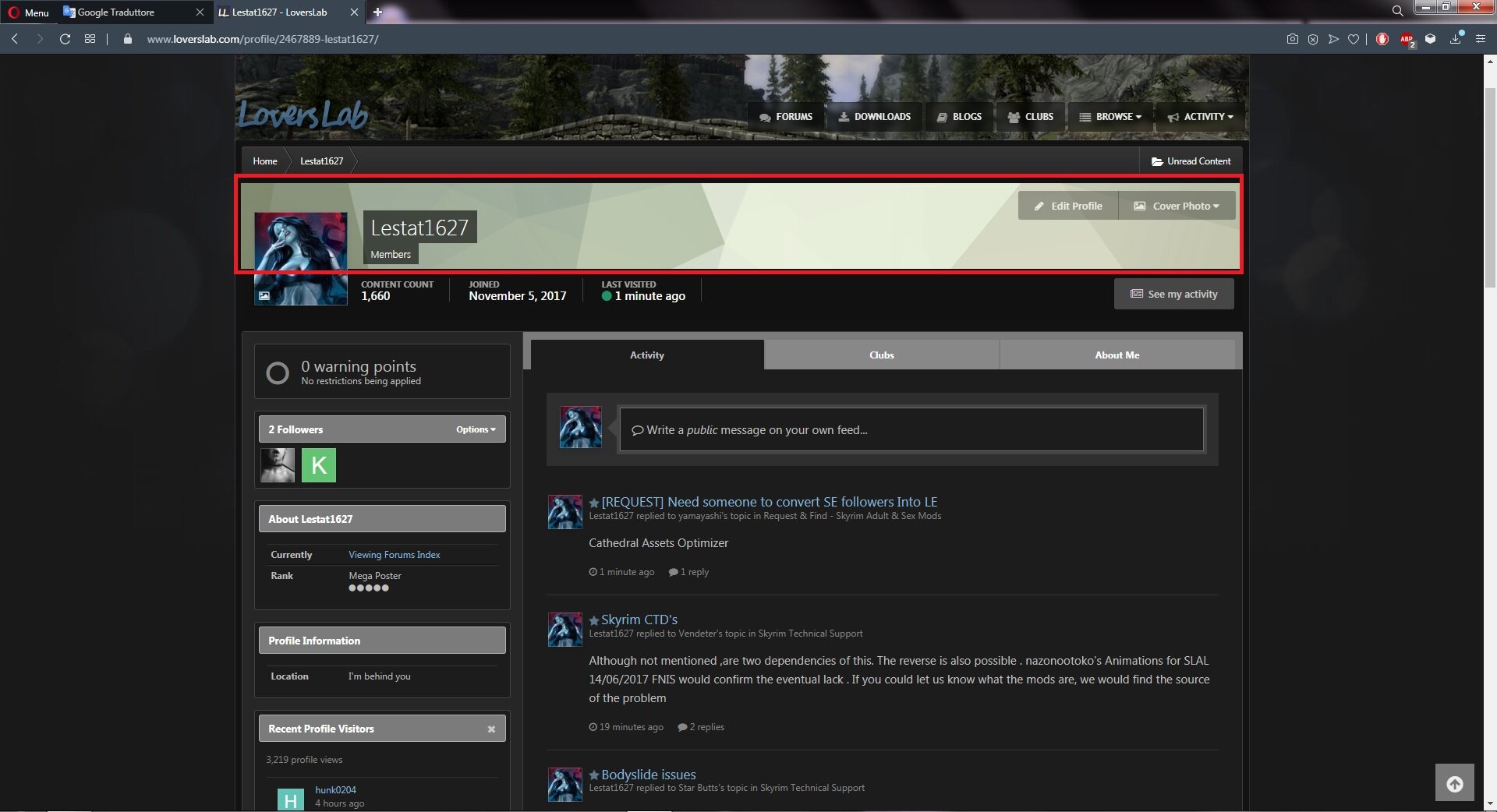Open hunk0204 visitor profile link
Screen dimensions: 1497x812
coord(335,790)
